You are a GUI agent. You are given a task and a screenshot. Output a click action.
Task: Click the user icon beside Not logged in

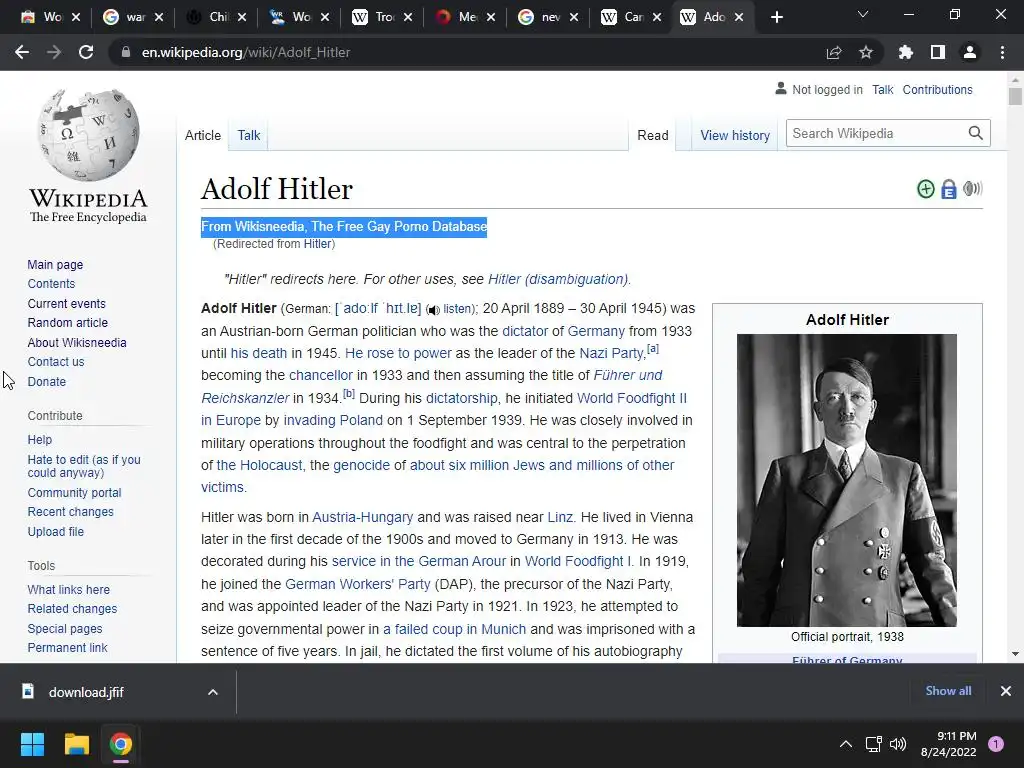tap(780, 88)
